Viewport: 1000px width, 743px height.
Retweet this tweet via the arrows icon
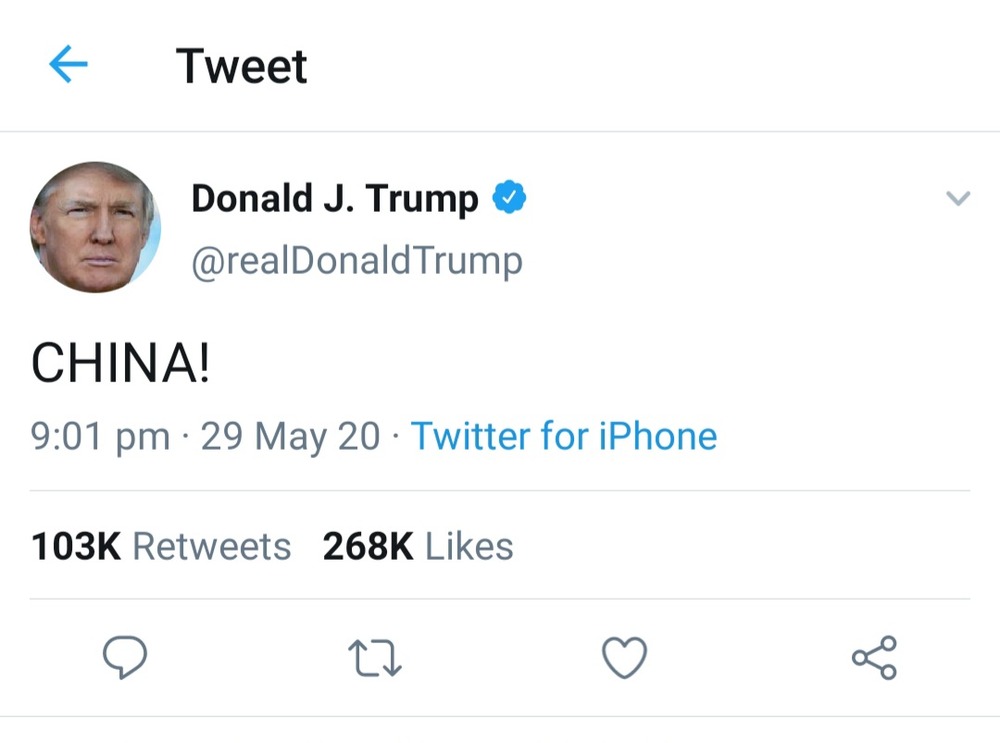click(375, 659)
